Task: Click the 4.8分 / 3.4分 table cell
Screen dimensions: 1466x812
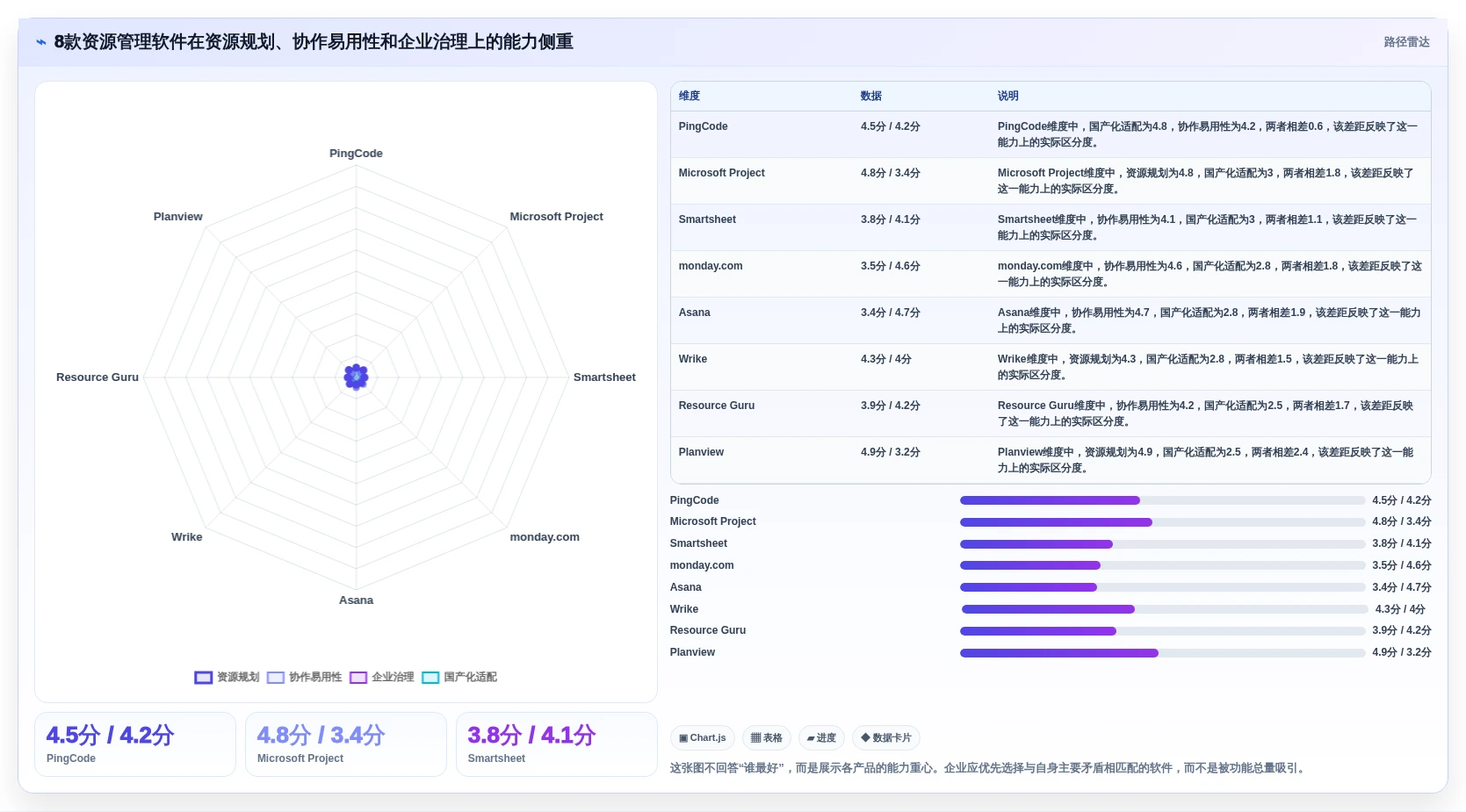Action: 891,173
